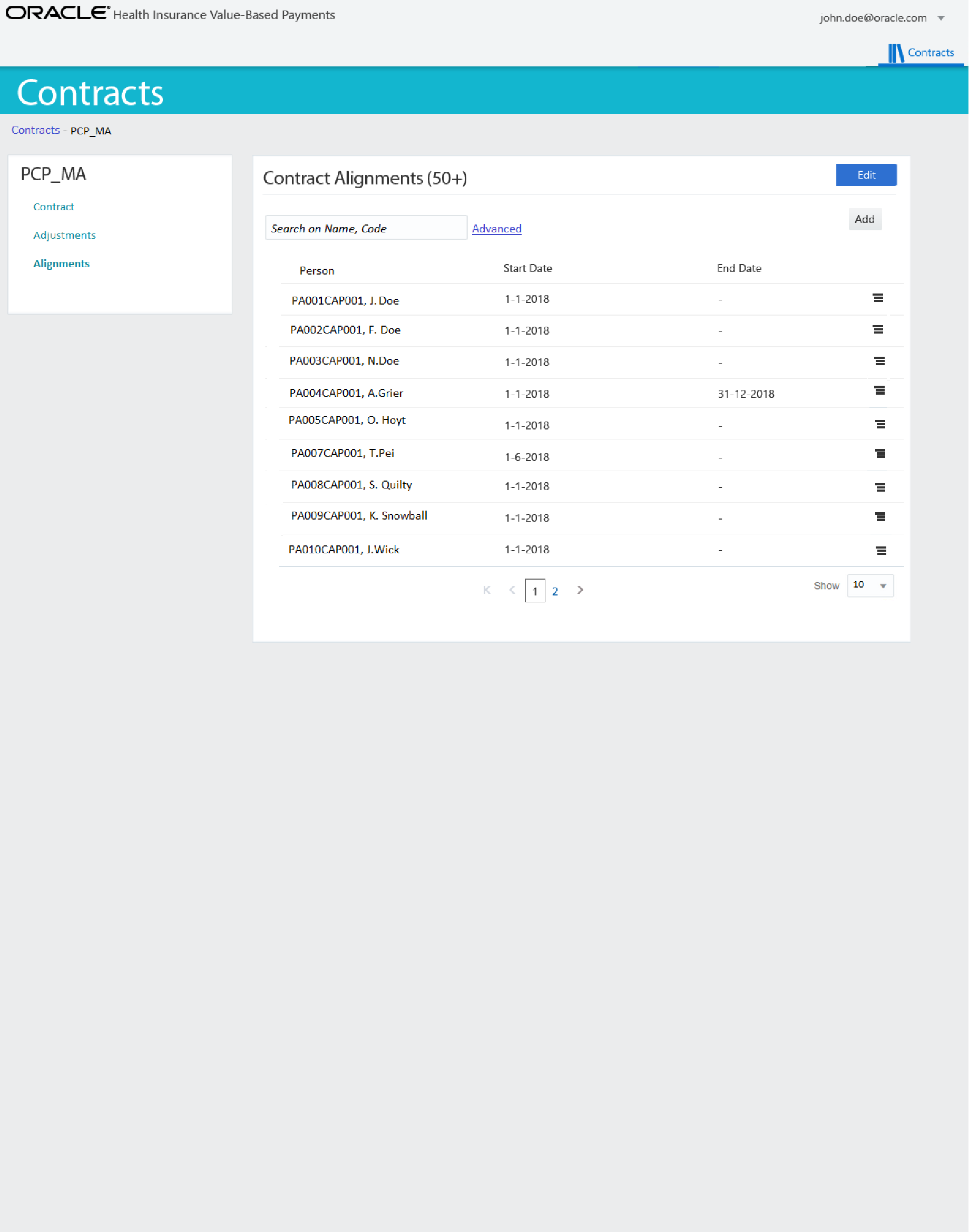Click the Start Date column header
This screenshot has height=1232, width=969.
point(527,268)
